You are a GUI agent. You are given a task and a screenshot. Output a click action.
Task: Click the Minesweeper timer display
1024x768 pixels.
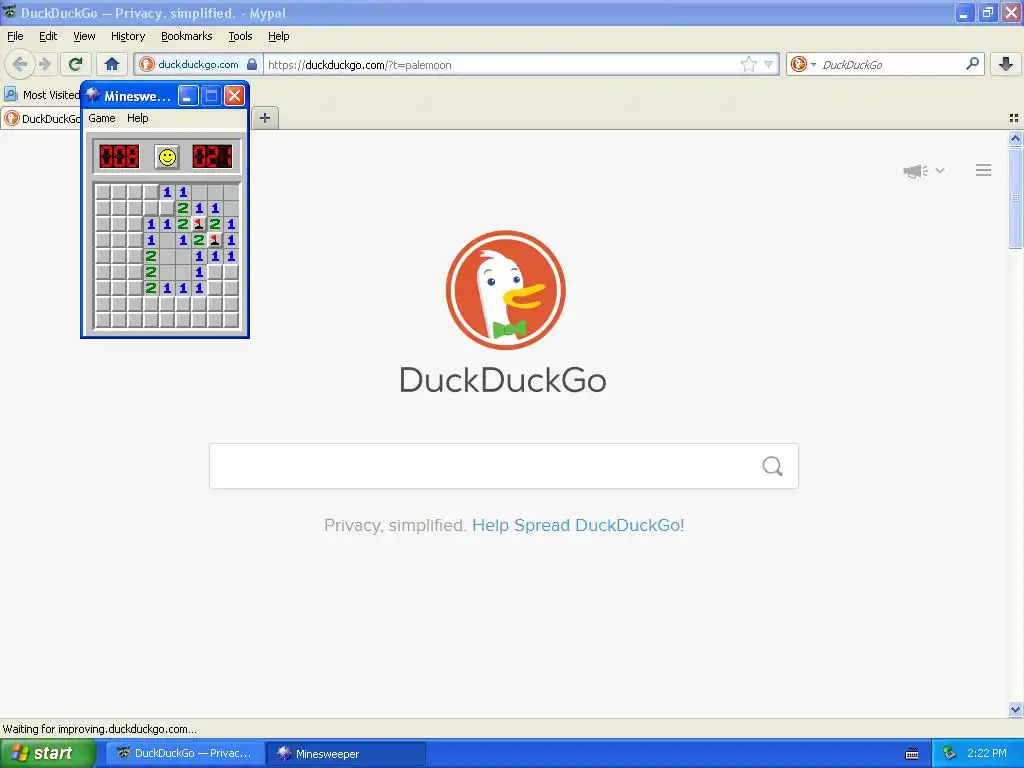(212, 157)
